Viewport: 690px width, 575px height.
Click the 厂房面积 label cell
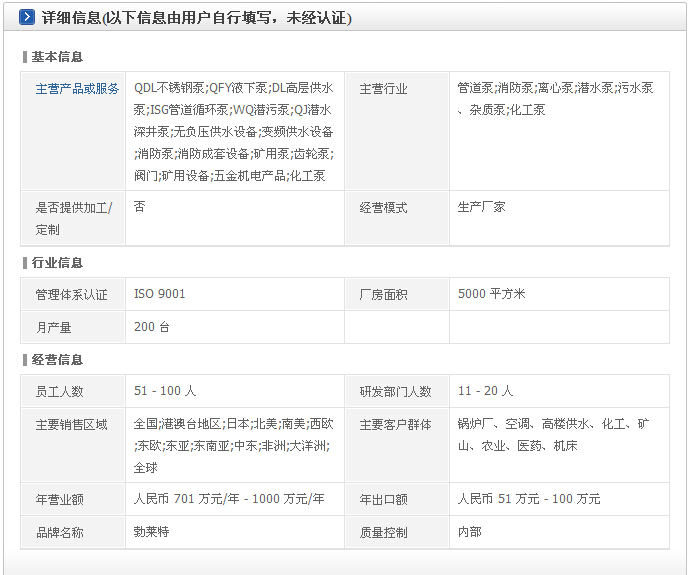(384, 295)
